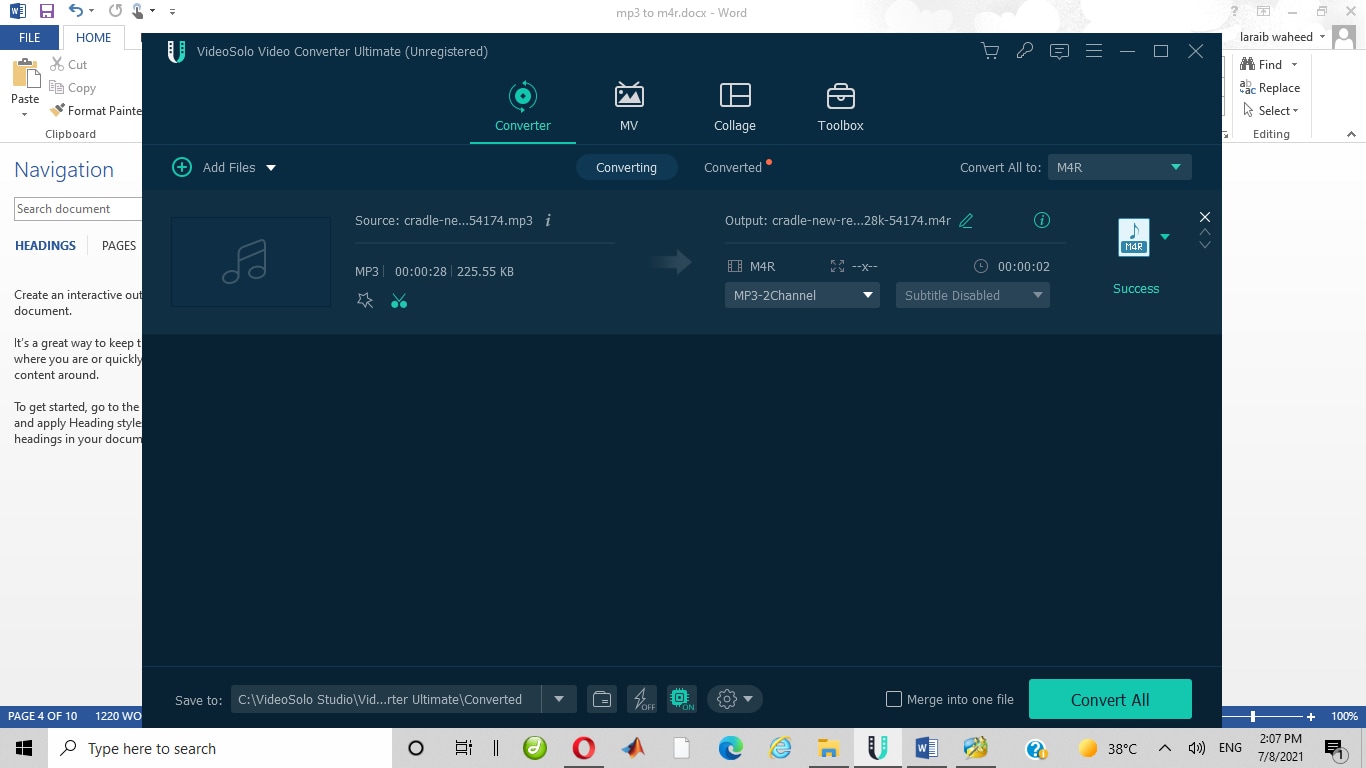Click Find in Word Editing group
The width and height of the screenshot is (1366, 768).
tap(1262, 64)
